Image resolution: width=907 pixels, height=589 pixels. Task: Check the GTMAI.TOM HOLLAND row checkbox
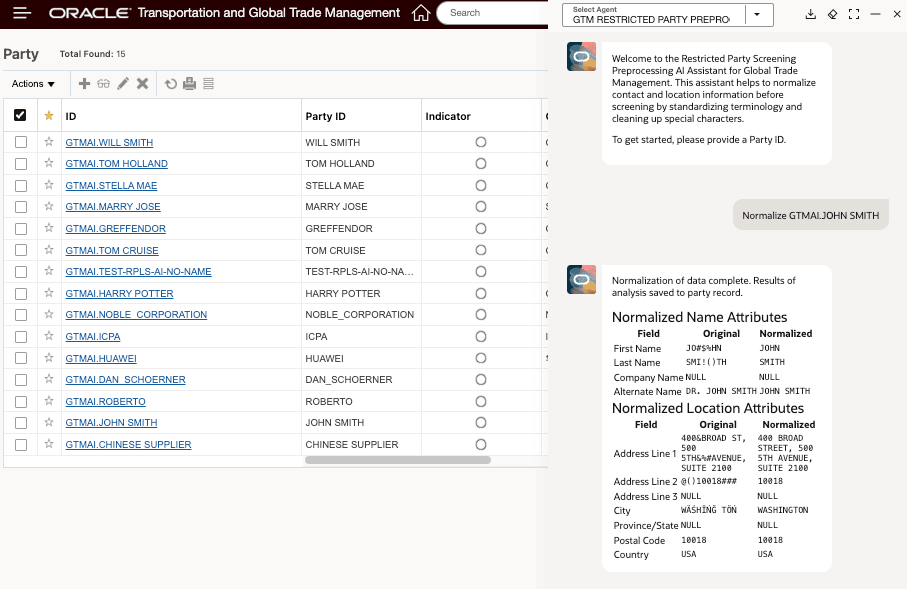coord(21,164)
